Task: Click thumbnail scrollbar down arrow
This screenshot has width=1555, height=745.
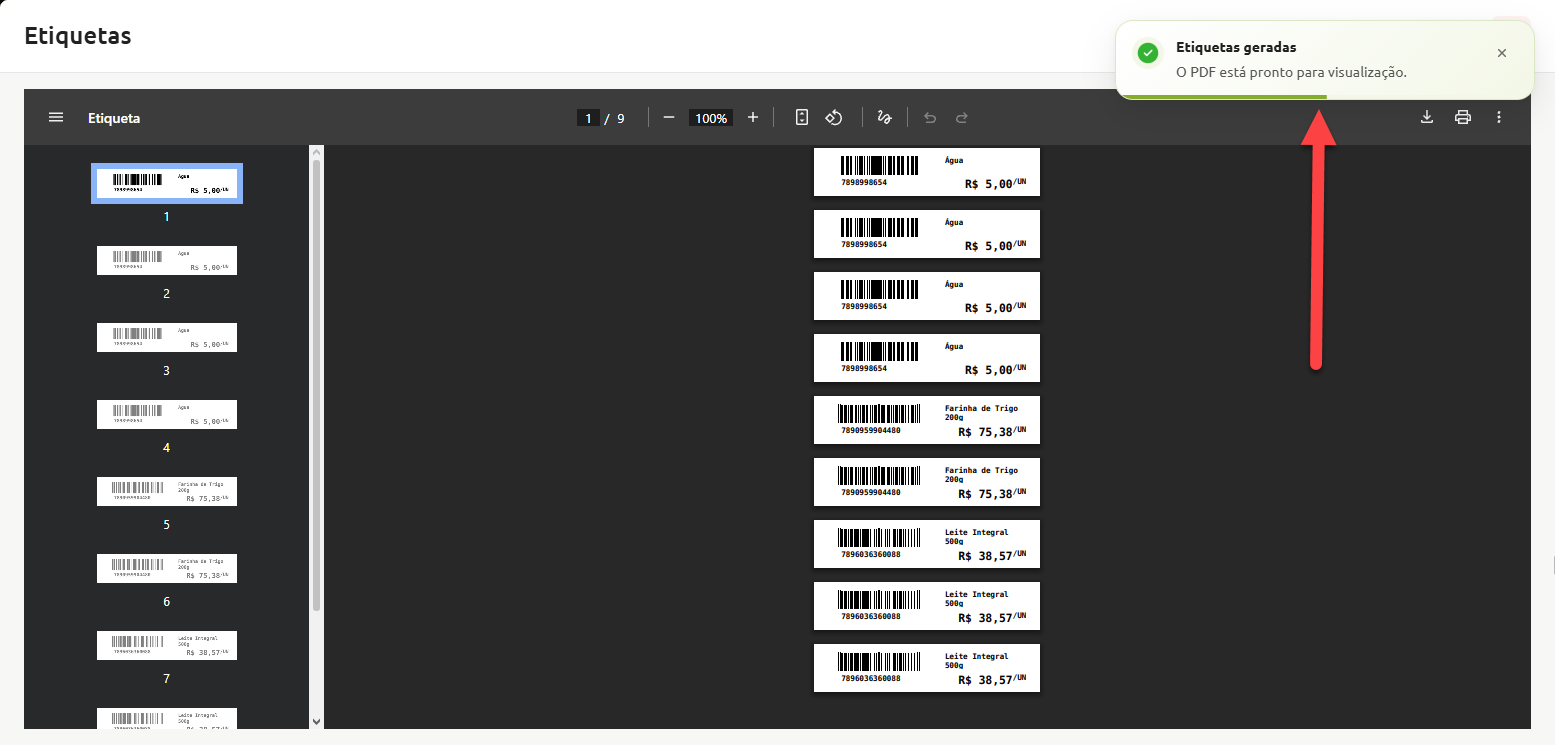Action: coord(317,720)
